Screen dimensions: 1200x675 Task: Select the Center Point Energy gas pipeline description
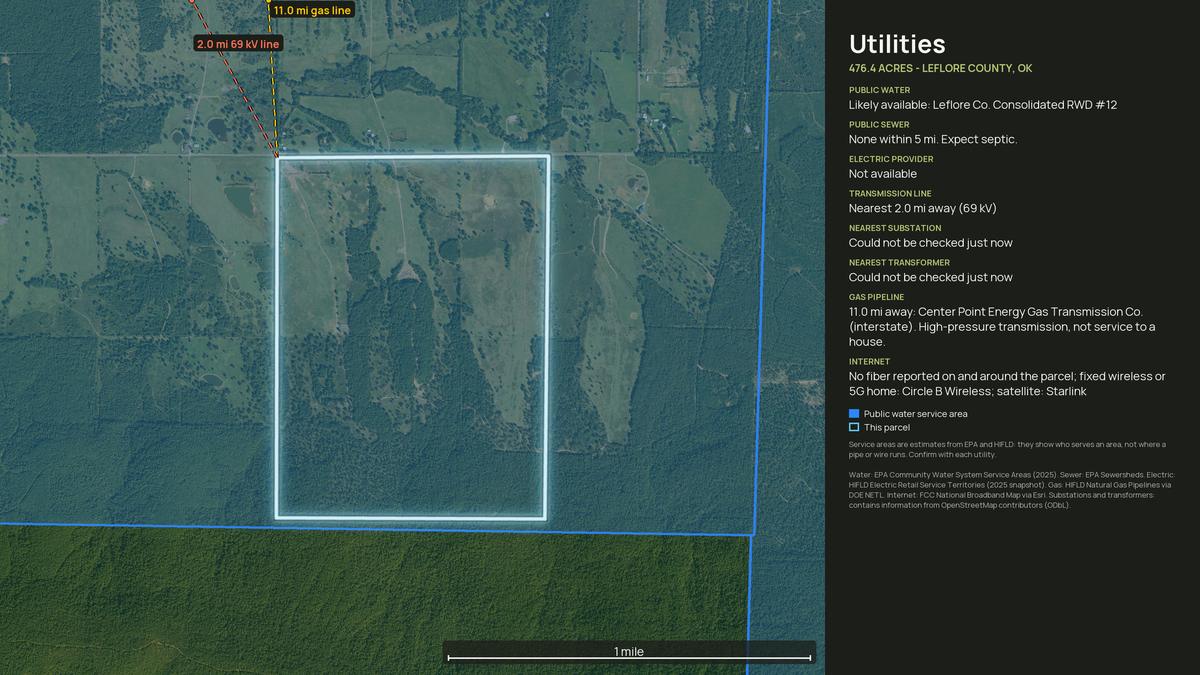pyautogui.click(x=1002, y=327)
